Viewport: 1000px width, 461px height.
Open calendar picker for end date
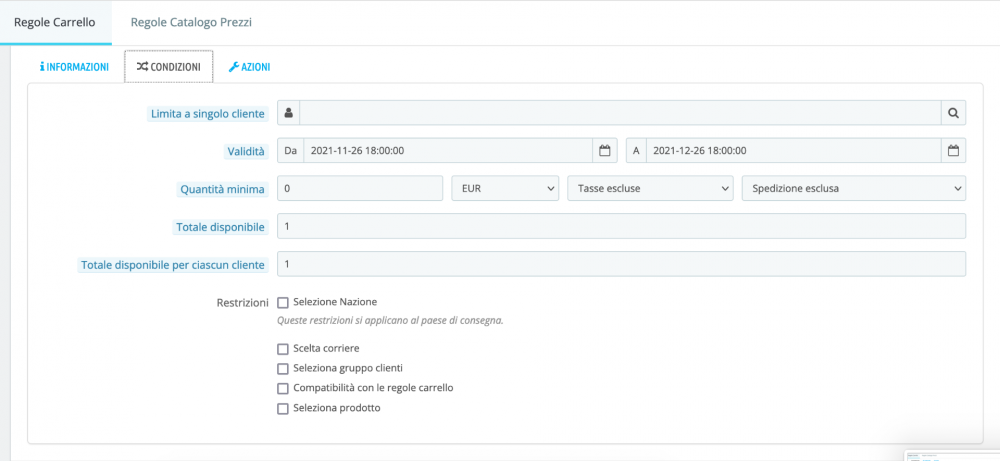[x=953, y=151]
